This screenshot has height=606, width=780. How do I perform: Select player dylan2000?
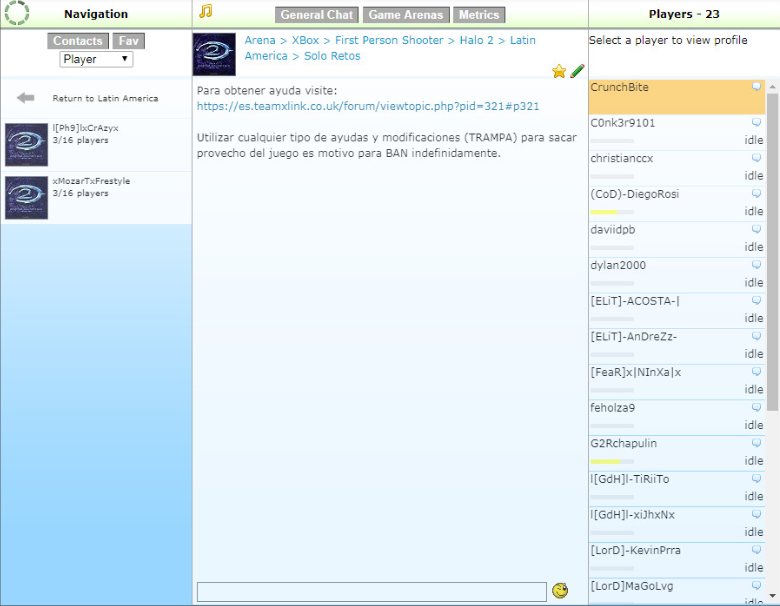677,275
